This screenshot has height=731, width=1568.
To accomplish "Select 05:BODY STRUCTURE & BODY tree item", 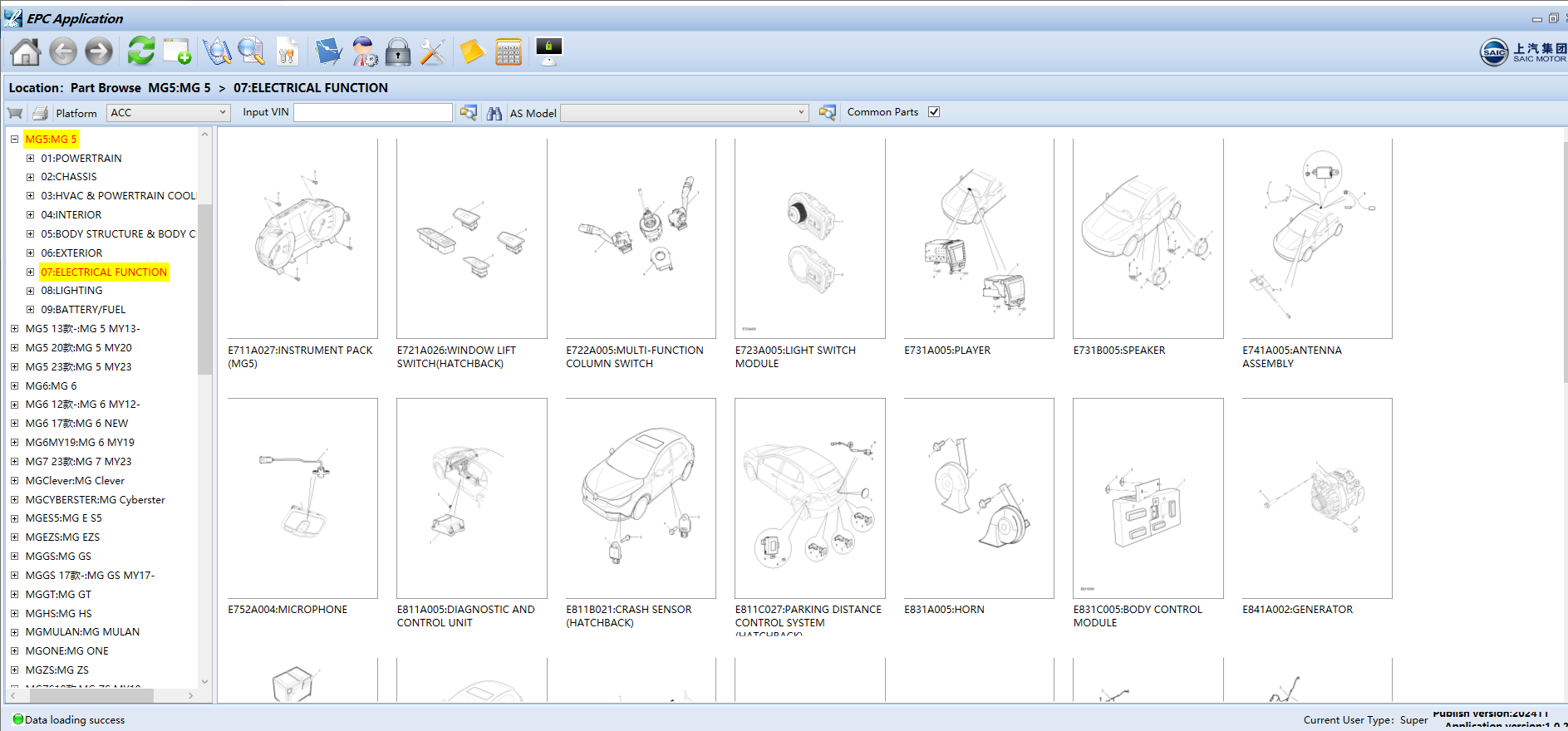I will [119, 234].
